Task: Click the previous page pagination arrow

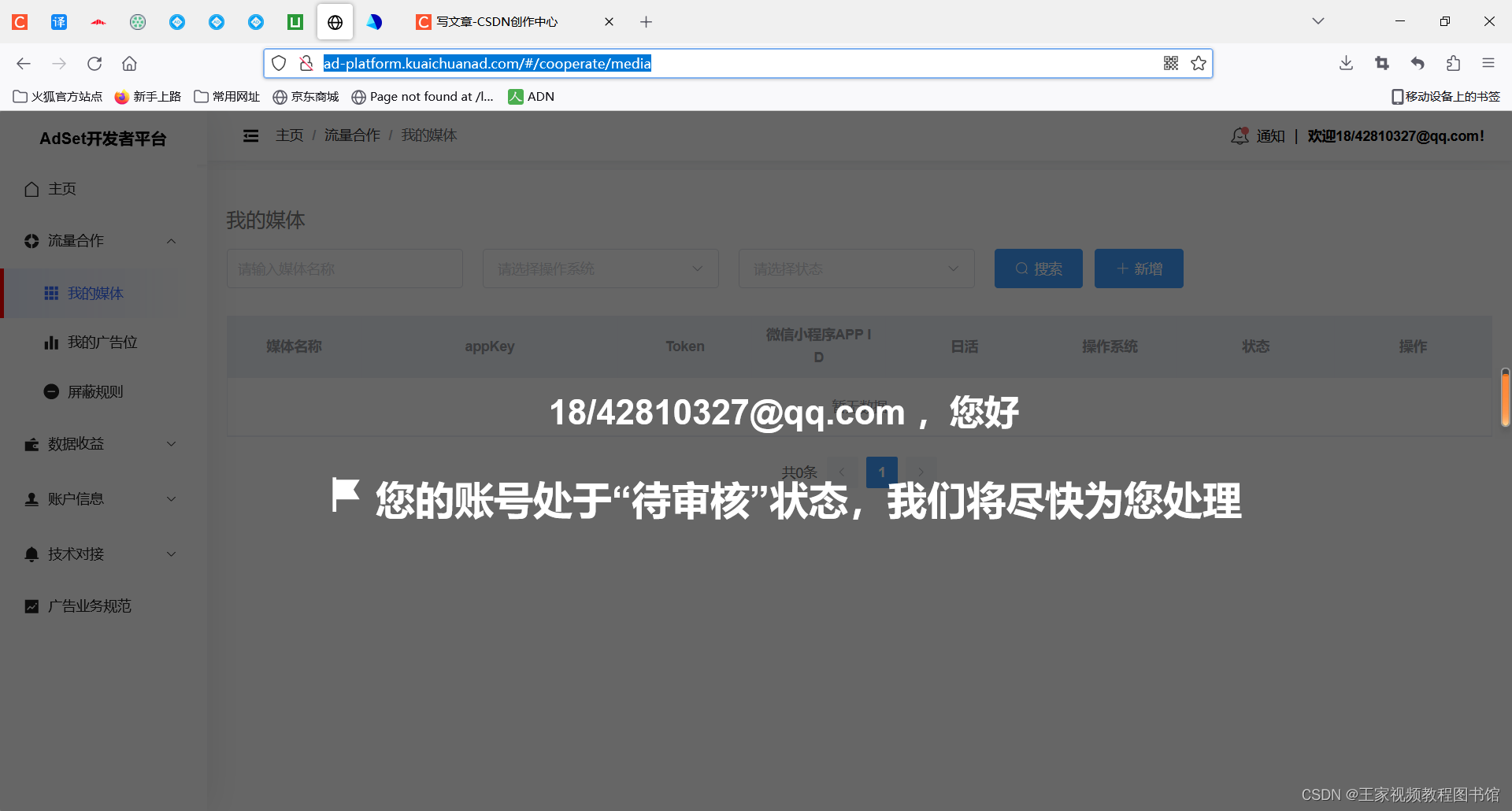Action: point(842,472)
